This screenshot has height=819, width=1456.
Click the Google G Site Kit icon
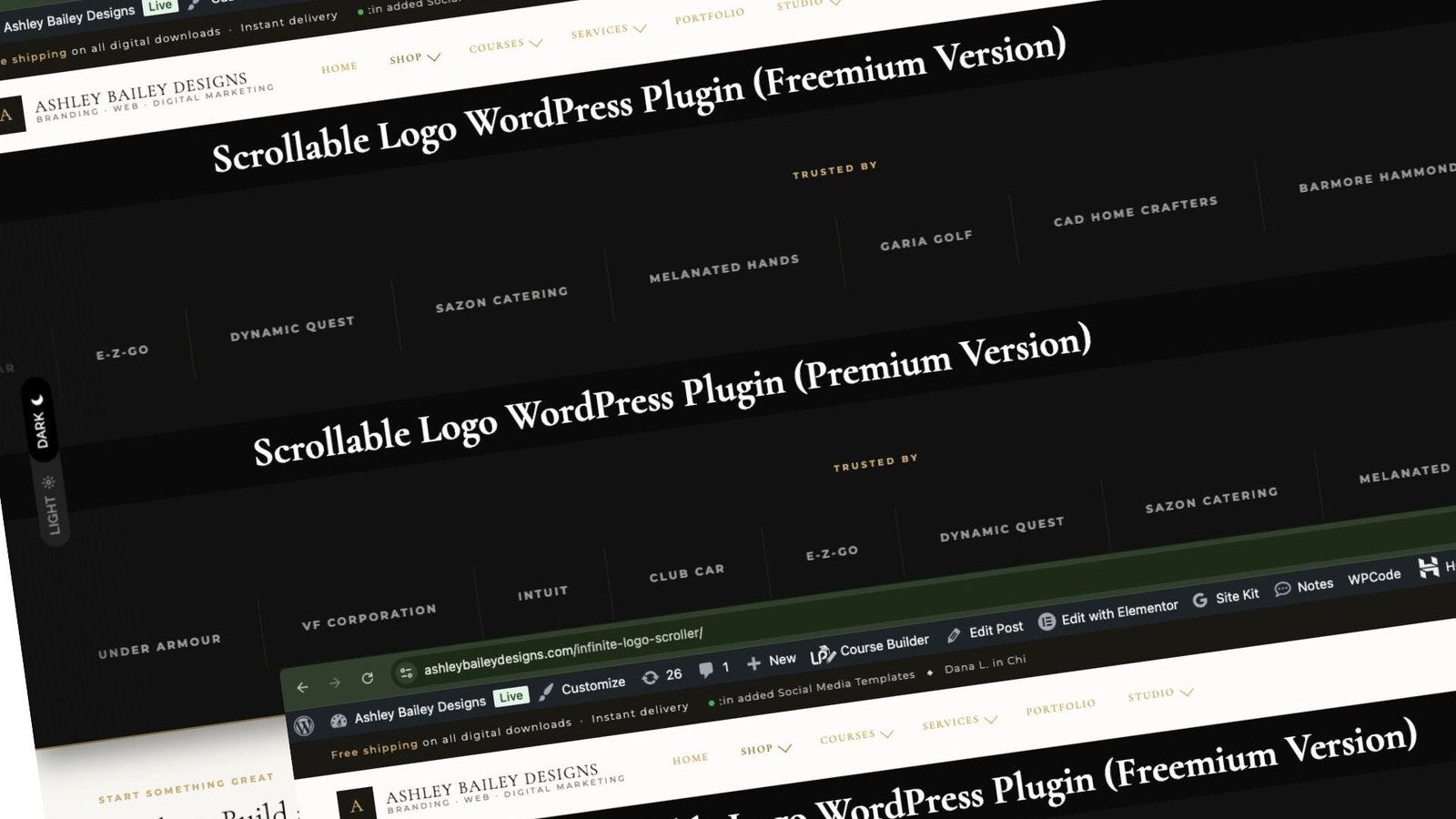[1200, 600]
